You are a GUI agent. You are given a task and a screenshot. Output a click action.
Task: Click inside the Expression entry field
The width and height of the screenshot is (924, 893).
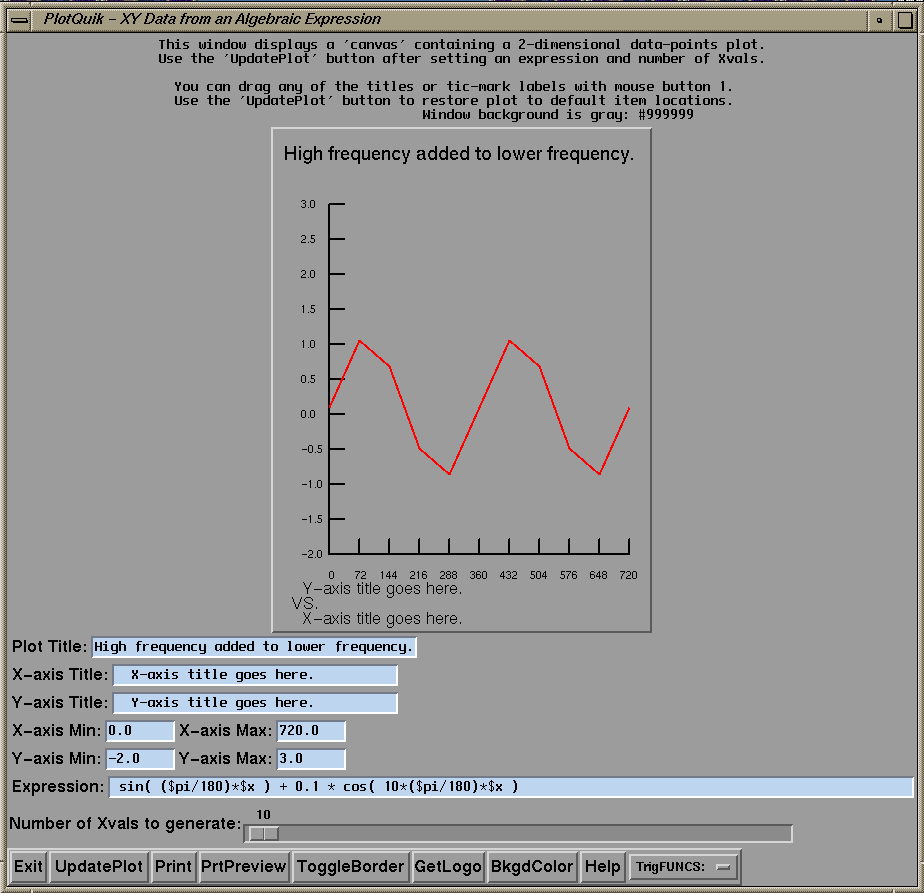(510, 787)
